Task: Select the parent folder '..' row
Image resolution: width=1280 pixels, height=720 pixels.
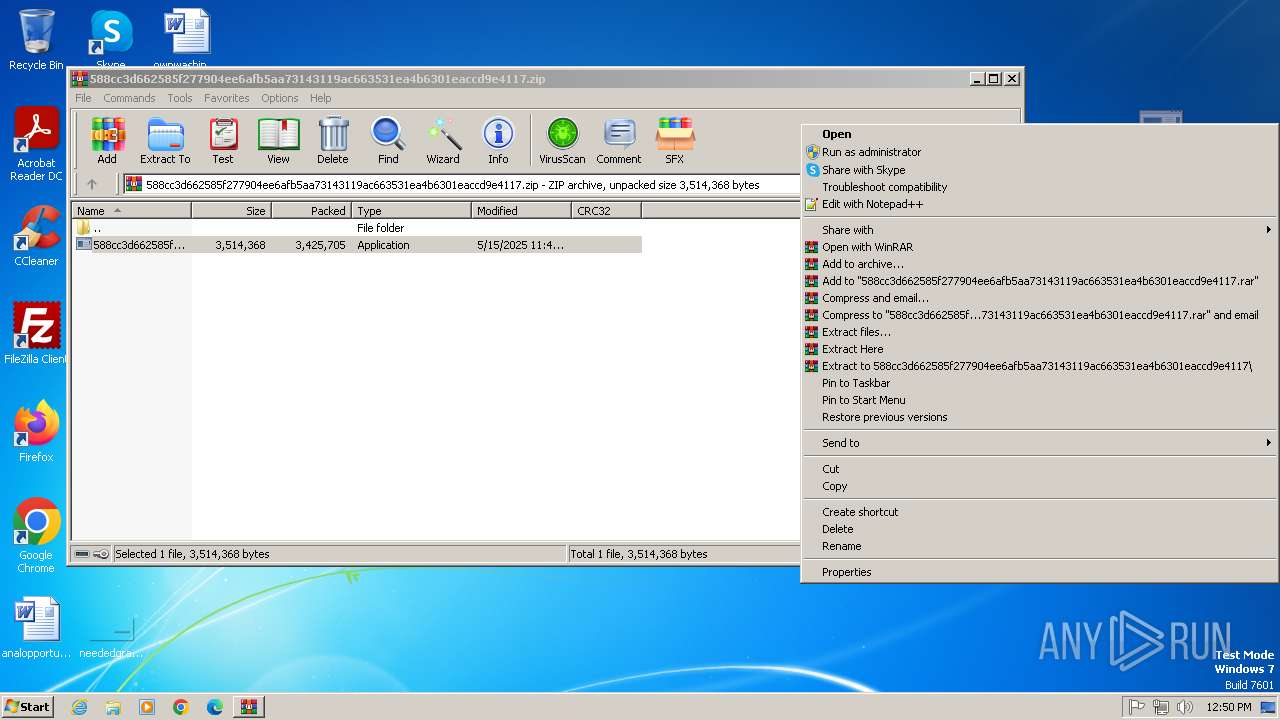Action: pyautogui.click(x=357, y=228)
